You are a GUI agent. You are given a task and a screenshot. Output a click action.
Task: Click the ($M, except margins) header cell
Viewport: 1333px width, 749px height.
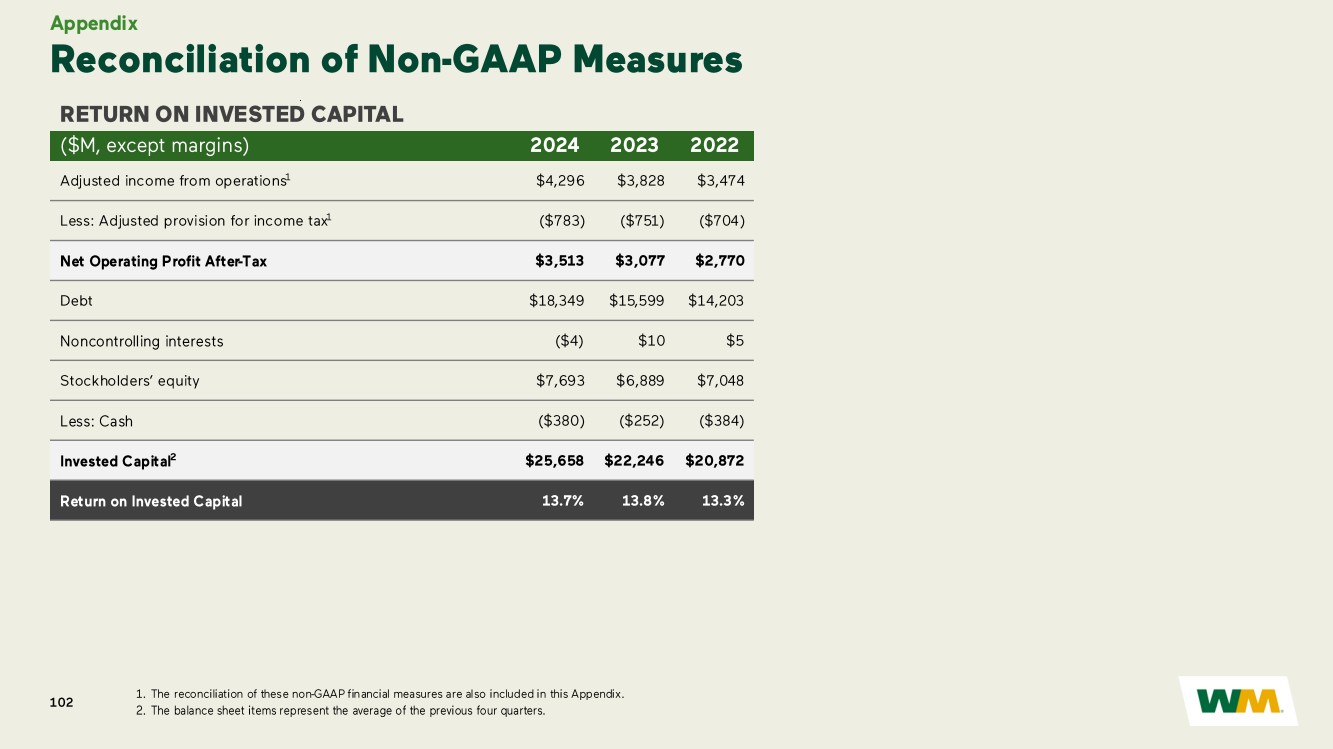click(154, 145)
